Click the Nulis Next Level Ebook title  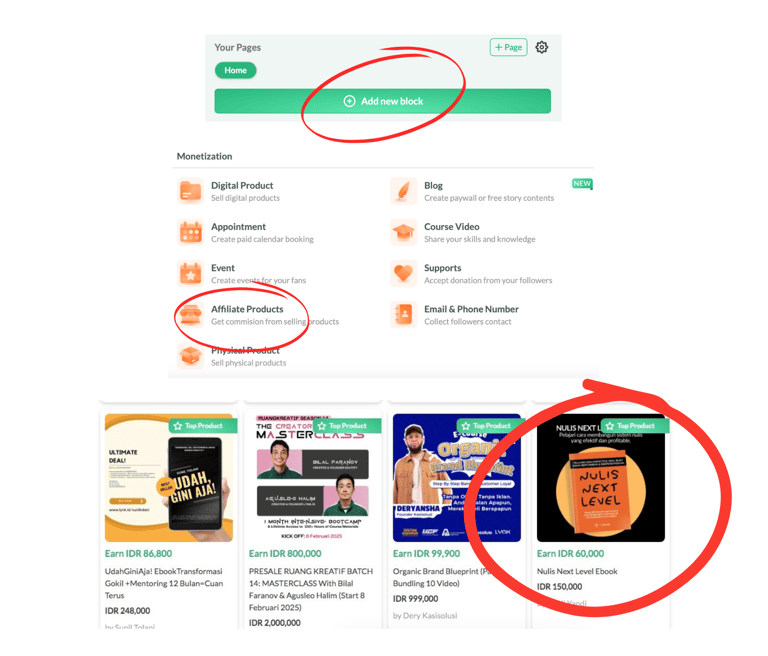pyautogui.click(x=577, y=571)
